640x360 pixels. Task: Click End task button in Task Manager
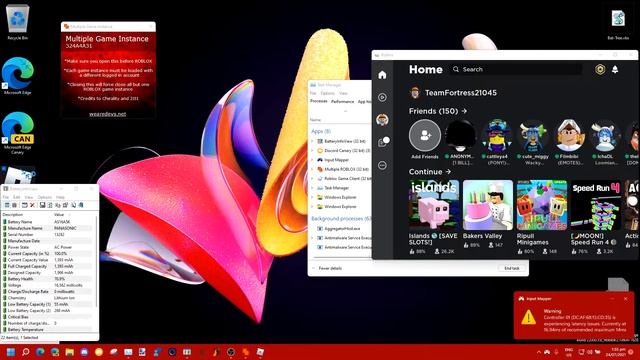click(512, 268)
